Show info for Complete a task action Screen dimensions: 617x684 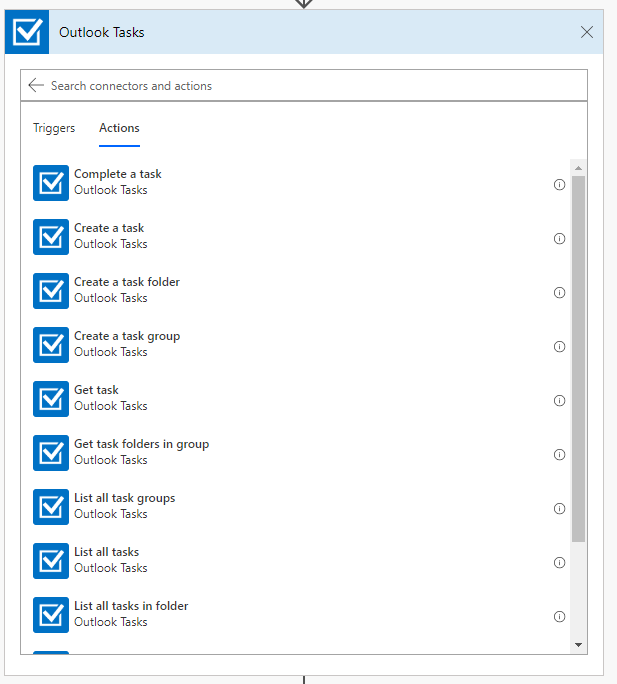[559, 185]
